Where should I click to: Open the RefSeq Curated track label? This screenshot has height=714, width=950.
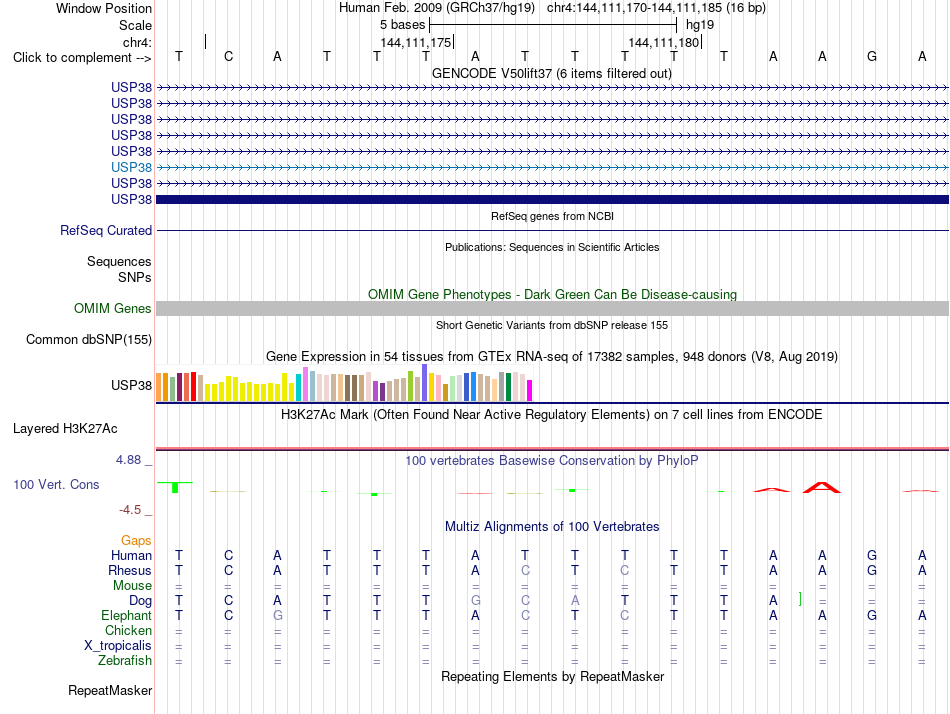106,230
